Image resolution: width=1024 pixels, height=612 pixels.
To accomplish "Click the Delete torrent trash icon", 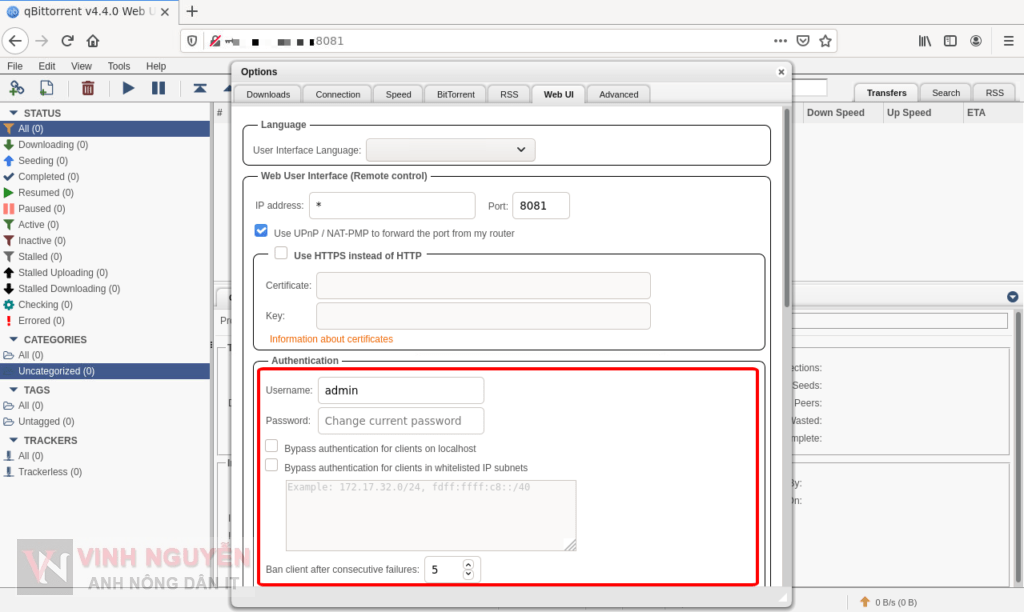I will tap(88, 88).
